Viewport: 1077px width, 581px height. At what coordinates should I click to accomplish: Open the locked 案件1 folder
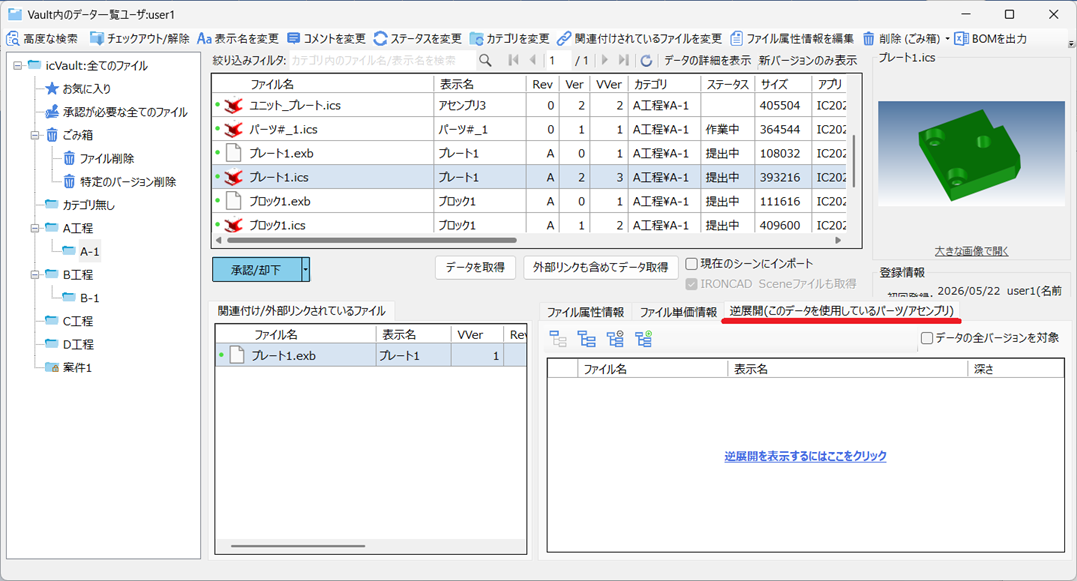click(68, 368)
